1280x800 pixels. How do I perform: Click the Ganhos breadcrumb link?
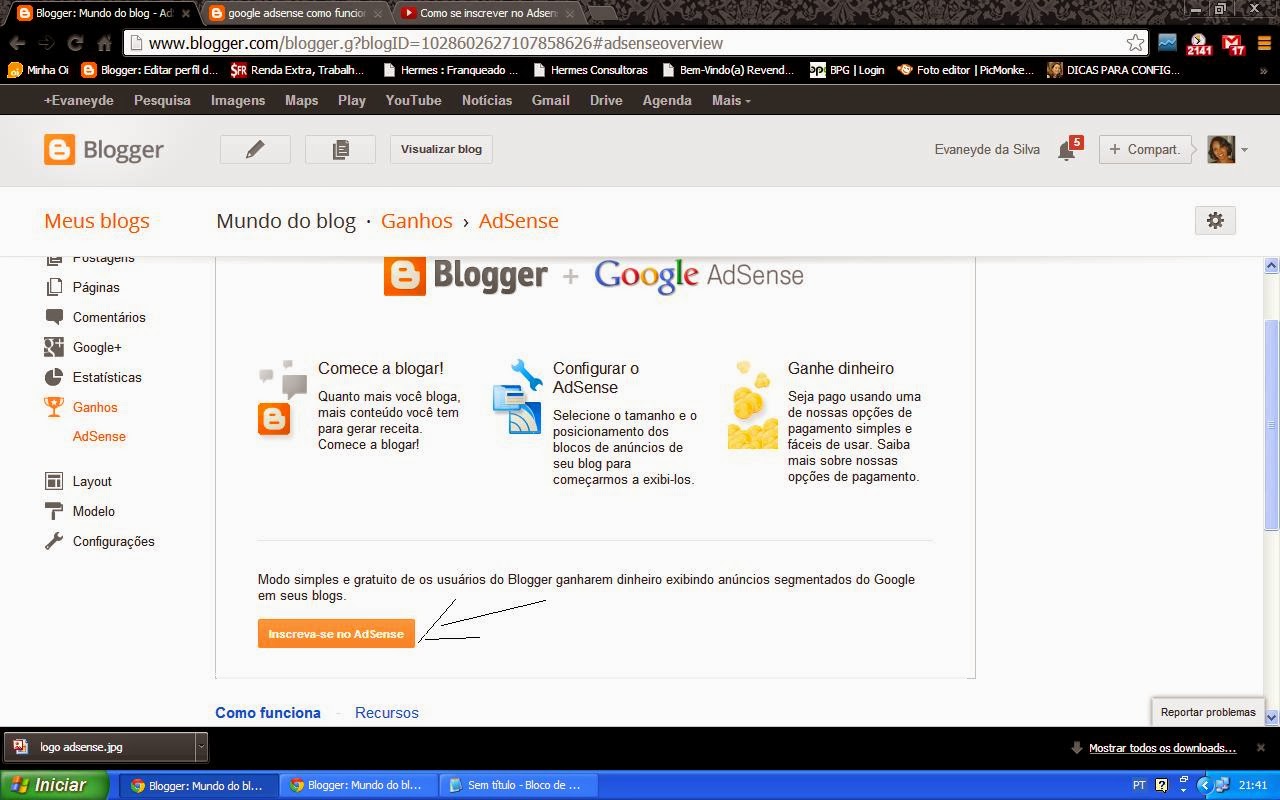(x=417, y=221)
